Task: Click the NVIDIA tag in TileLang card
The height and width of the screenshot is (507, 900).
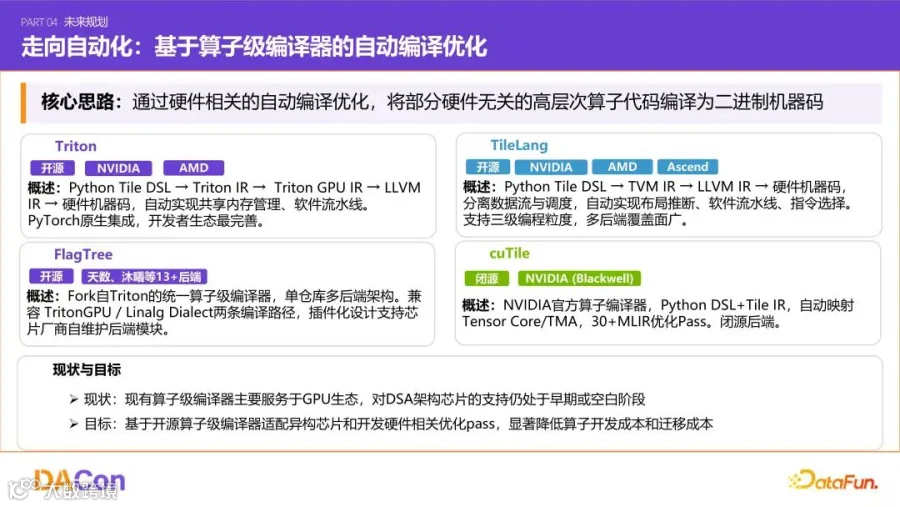Action: (550, 167)
